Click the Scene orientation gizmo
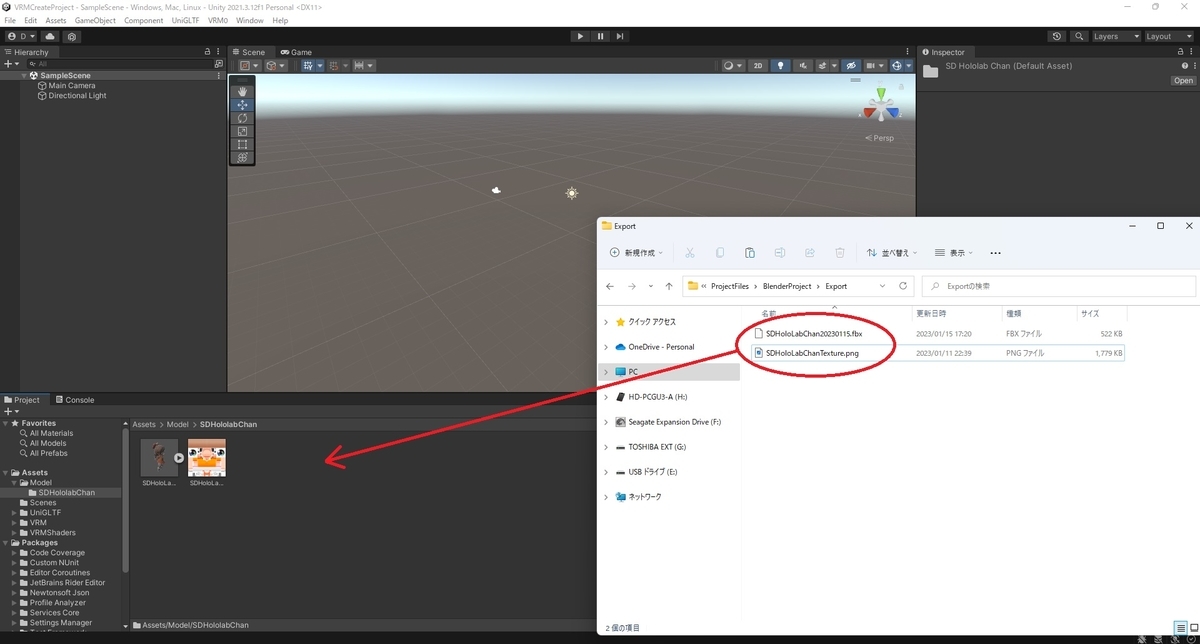Image resolution: width=1200 pixels, height=644 pixels. (x=881, y=106)
